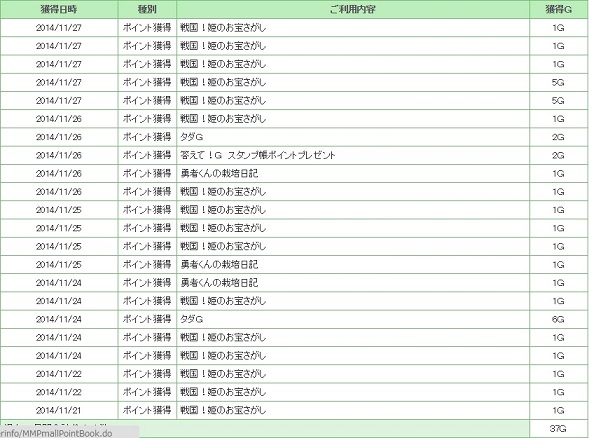
Task: Select 戦国！姫のお宝さがし in the 2014/11/21 row
Action: (223, 410)
